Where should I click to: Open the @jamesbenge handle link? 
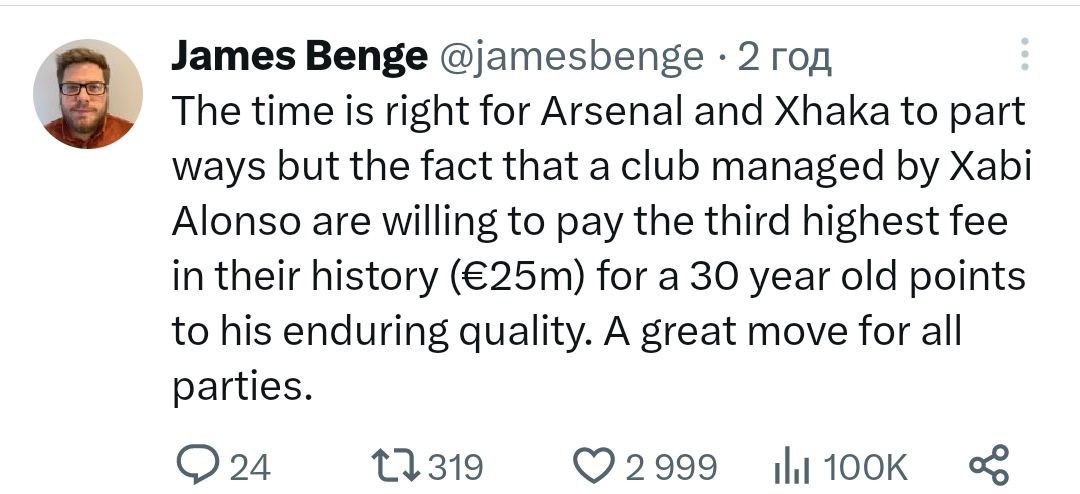click(x=572, y=57)
